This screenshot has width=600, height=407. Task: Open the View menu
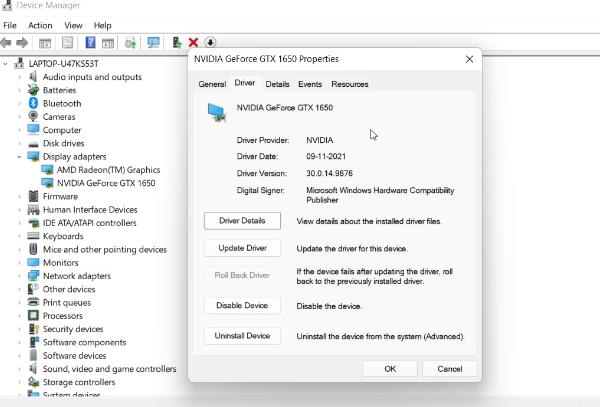(73, 25)
